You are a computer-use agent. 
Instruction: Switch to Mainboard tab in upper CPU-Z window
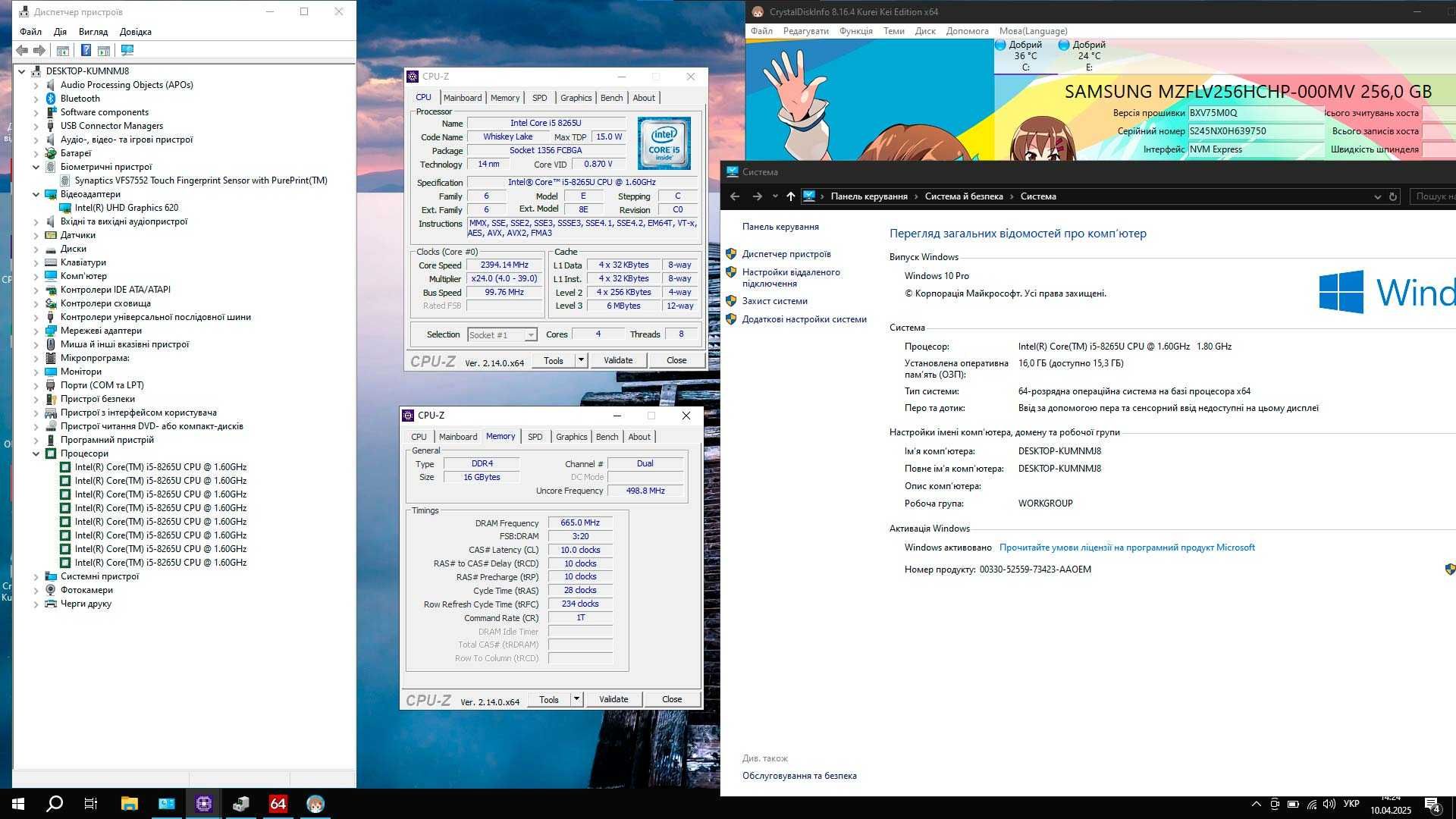[x=463, y=98]
